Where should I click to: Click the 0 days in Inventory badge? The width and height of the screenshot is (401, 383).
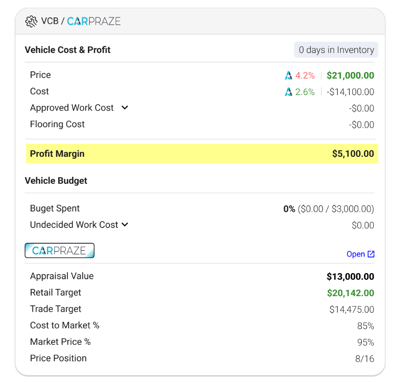point(336,50)
